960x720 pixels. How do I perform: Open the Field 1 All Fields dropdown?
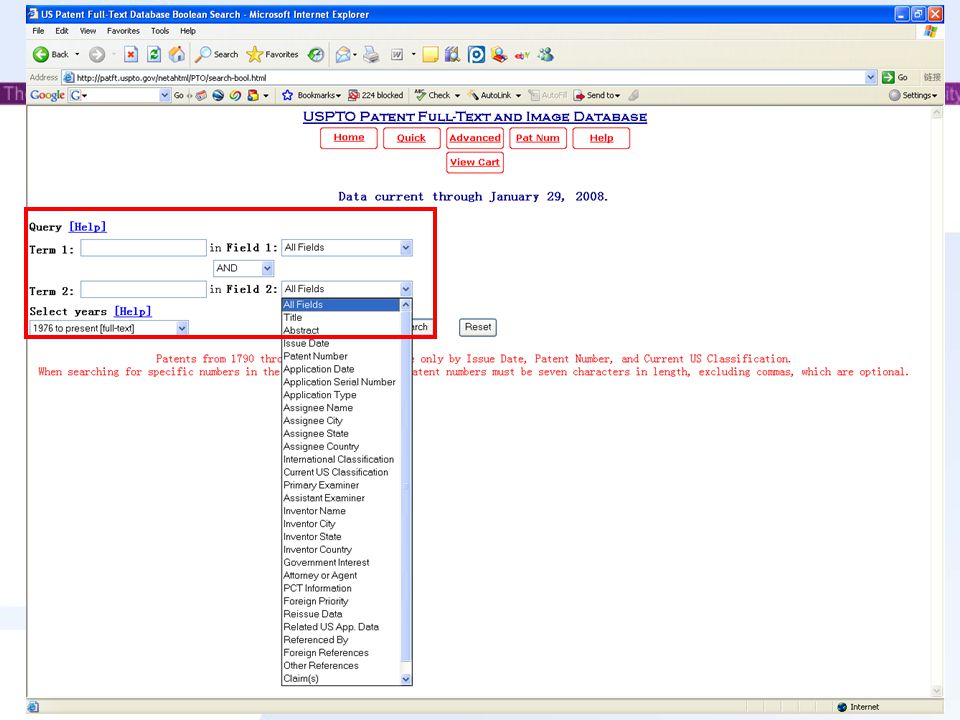[347, 247]
